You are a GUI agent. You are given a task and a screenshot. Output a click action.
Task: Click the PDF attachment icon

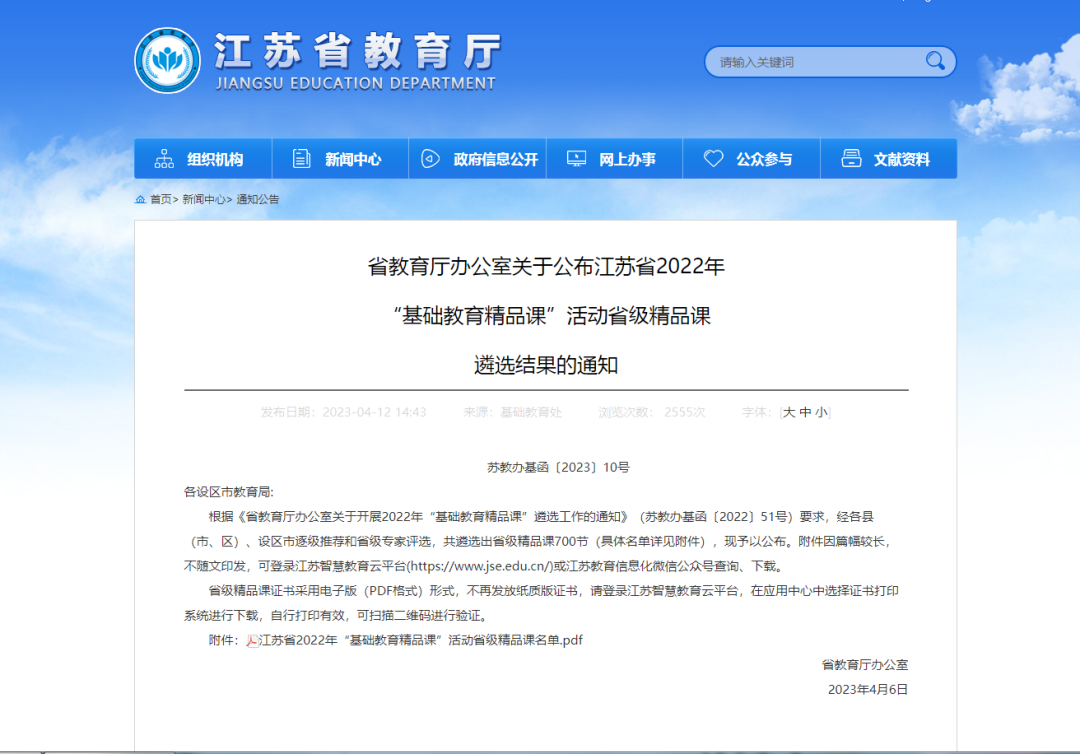click(x=252, y=640)
